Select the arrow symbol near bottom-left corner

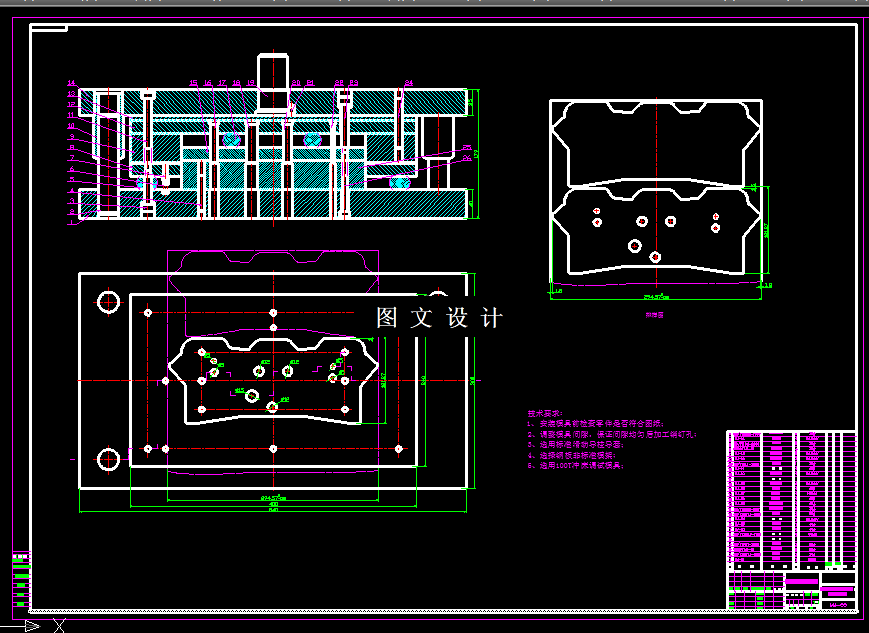pos(31,627)
